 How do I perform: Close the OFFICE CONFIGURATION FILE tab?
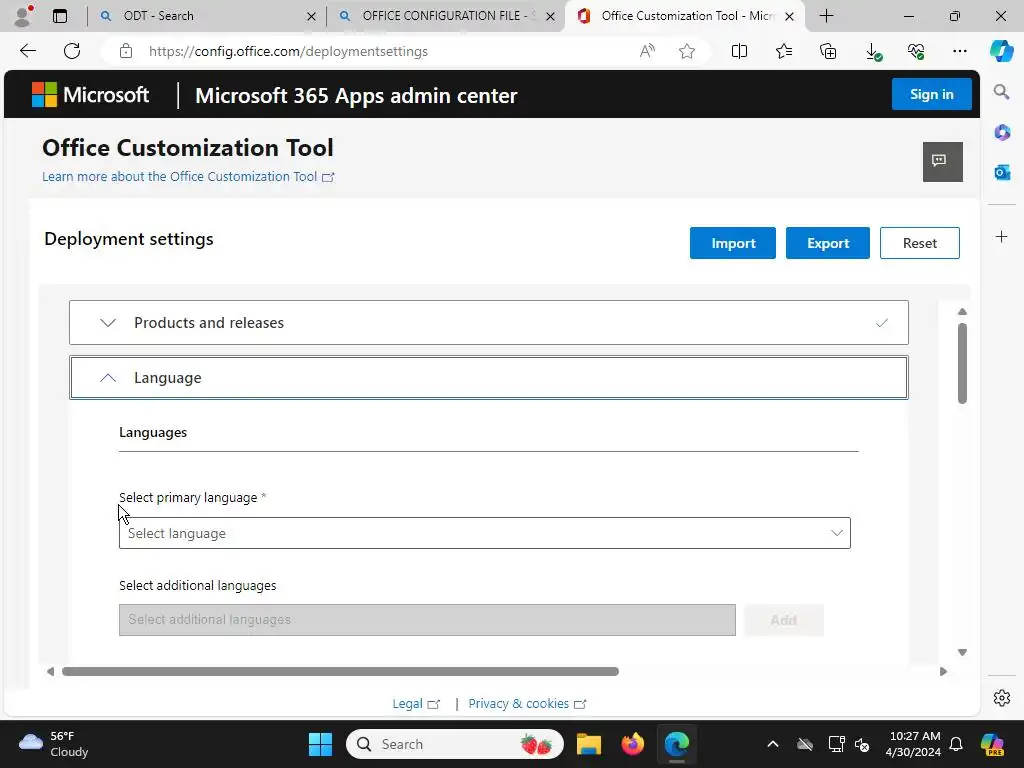tap(551, 16)
